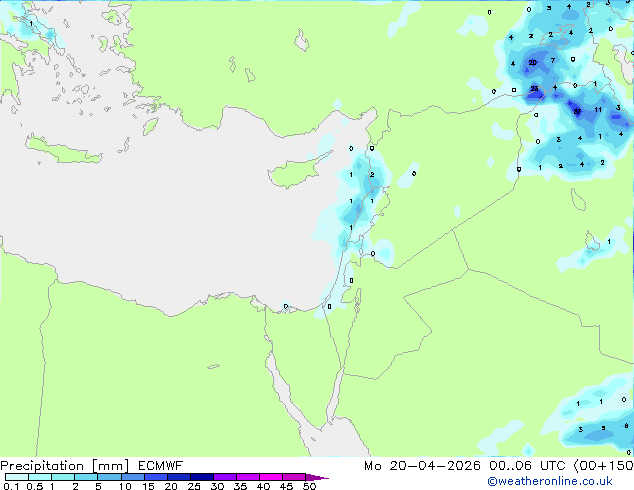
Task: Click the legend label '0.5'
Action: pyautogui.click(x=34, y=486)
